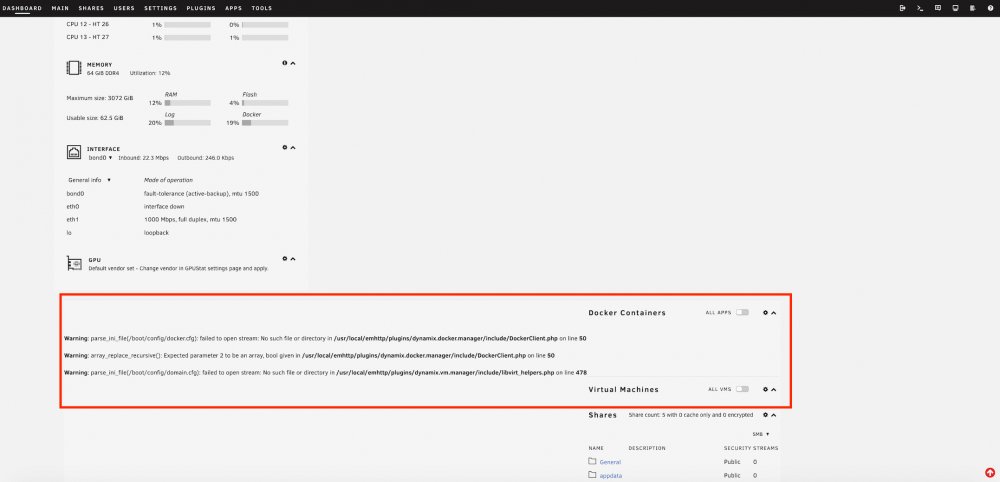The width and height of the screenshot is (1000, 482).
Task: Toggle the ALL APPS switch
Action: (742, 313)
